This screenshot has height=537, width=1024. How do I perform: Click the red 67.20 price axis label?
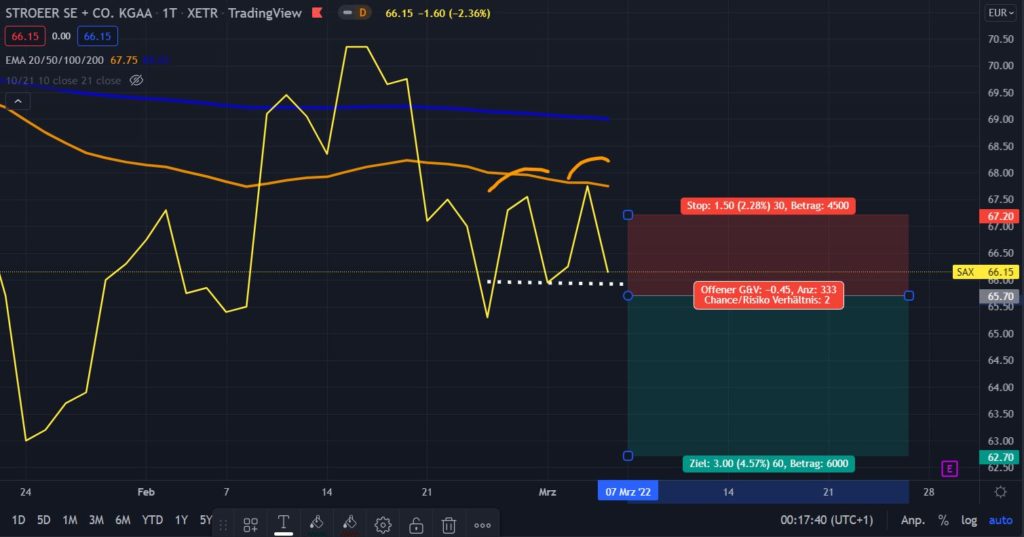1000,216
